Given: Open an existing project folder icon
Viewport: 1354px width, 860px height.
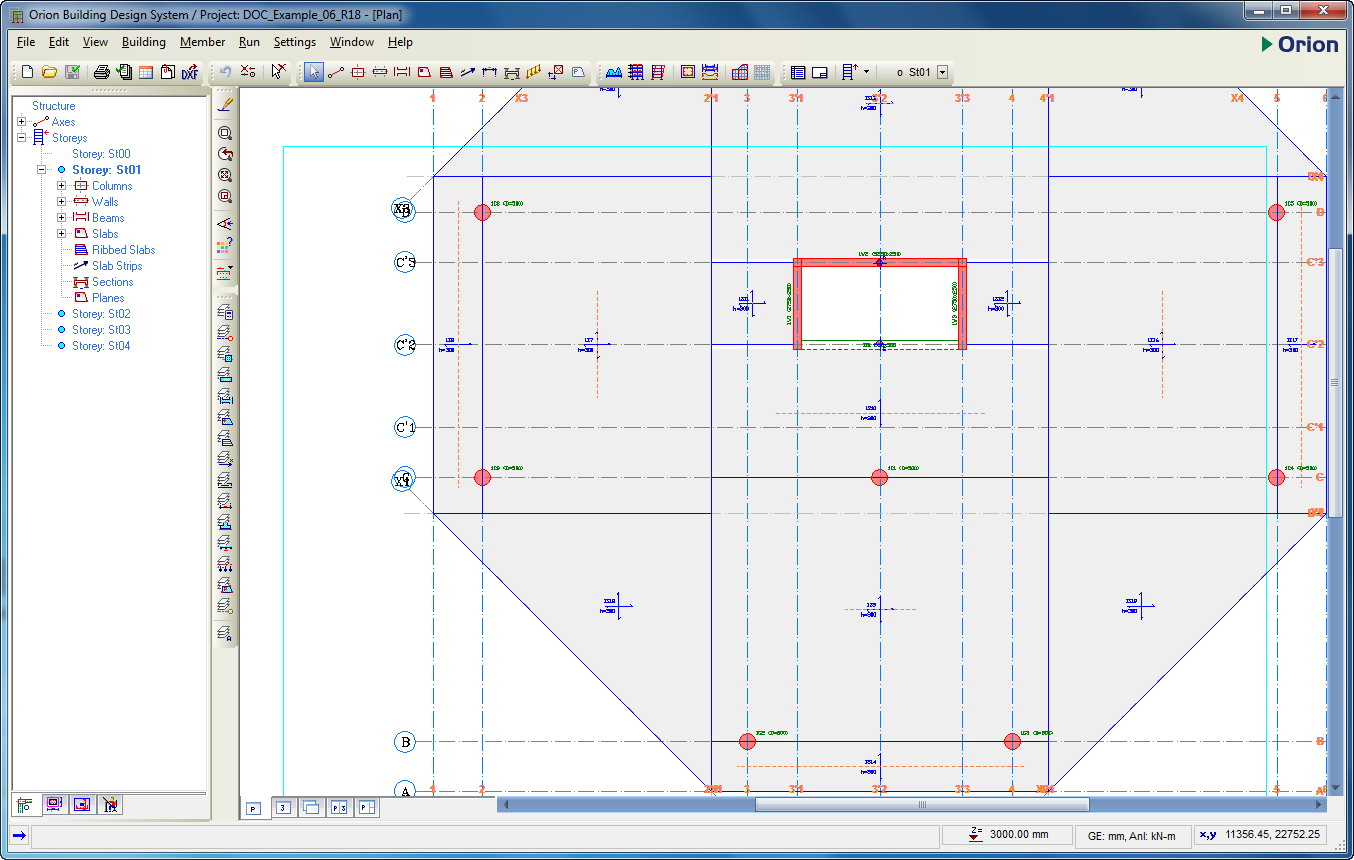Looking at the screenshot, I should pyautogui.click(x=49, y=72).
